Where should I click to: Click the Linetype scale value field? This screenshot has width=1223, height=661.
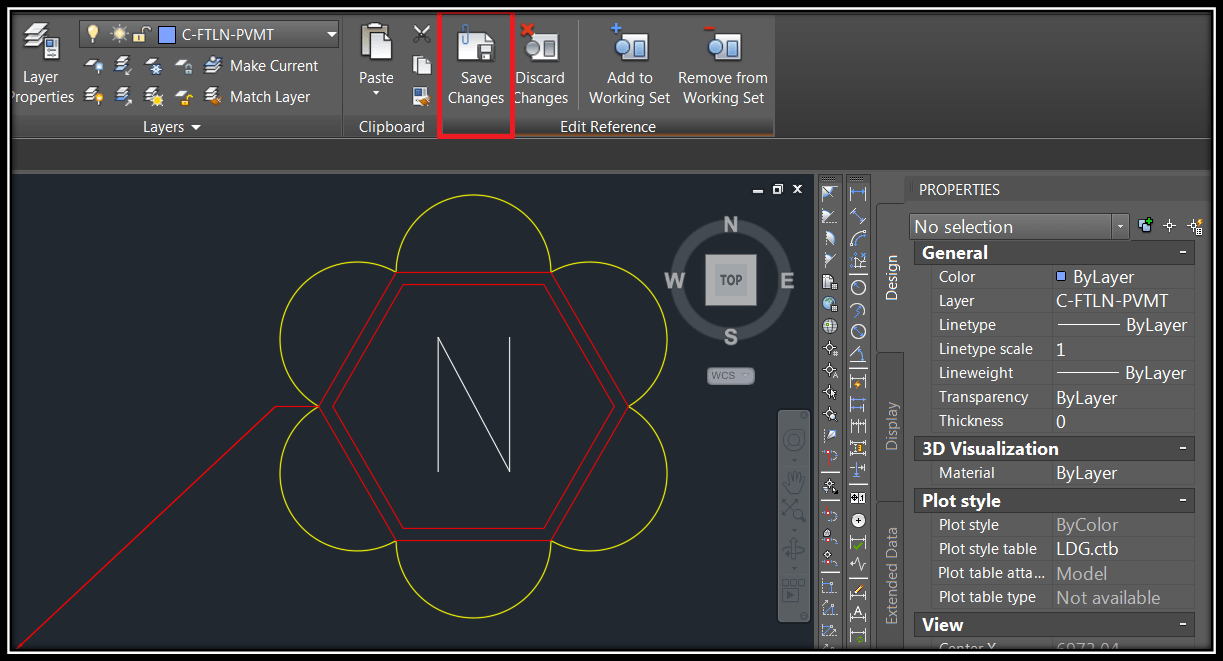1123,349
